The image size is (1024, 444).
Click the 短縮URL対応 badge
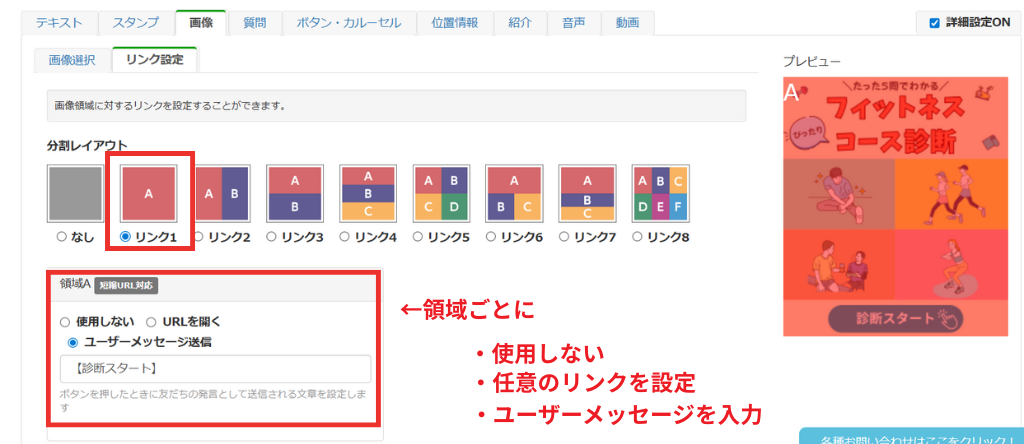(126, 285)
